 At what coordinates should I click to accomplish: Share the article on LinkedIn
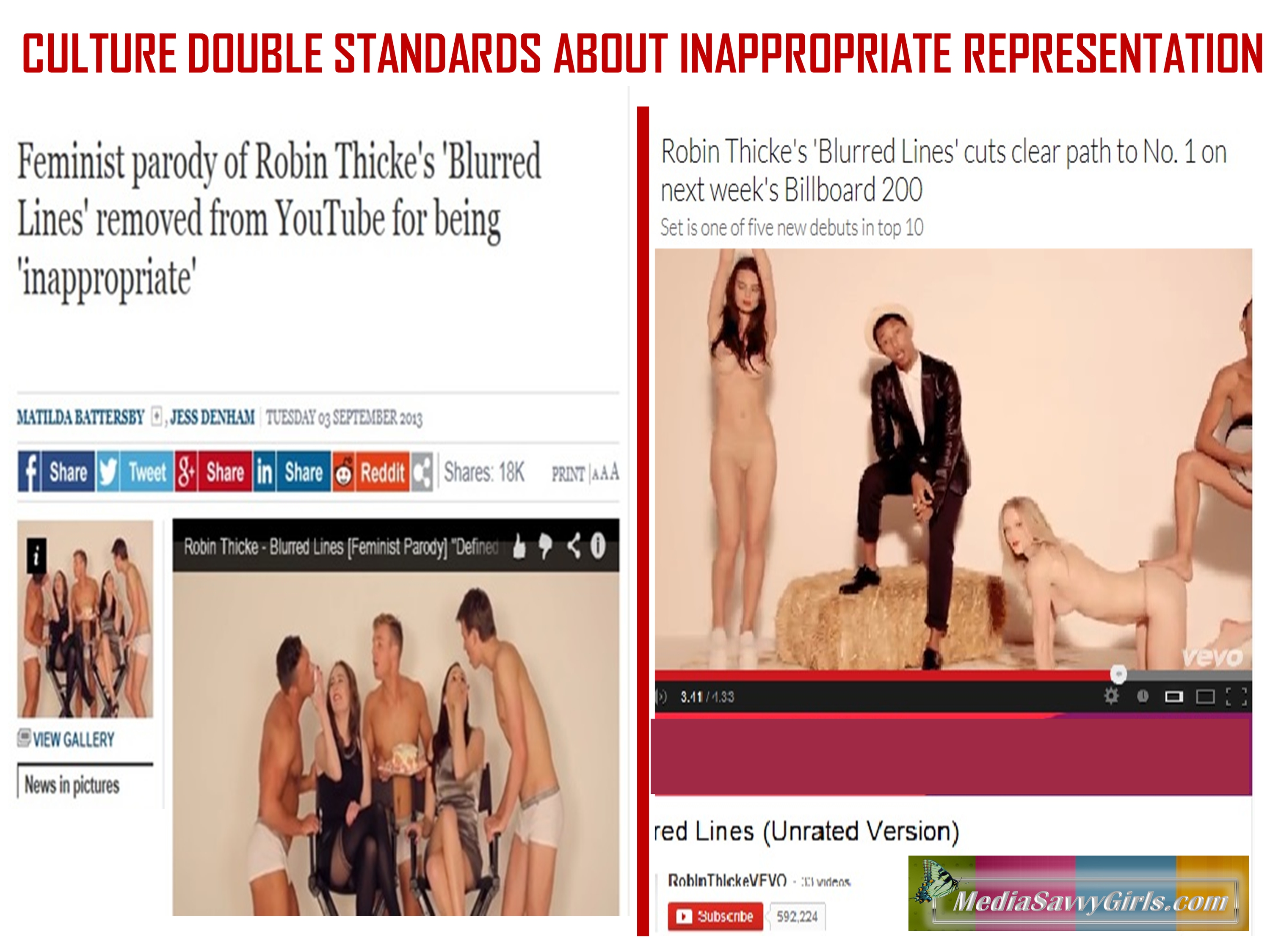pyautogui.click(x=292, y=472)
